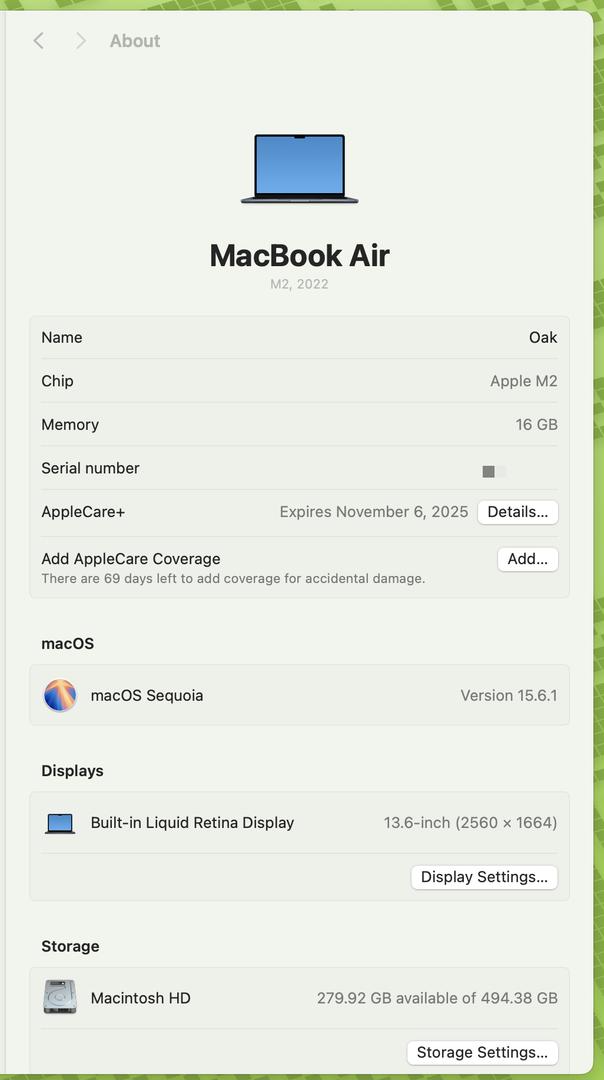Image resolution: width=604 pixels, height=1080 pixels.
Task: Click the macOS Sequoia logo icon
Action: pyautogui.click(x=60, y=695)
